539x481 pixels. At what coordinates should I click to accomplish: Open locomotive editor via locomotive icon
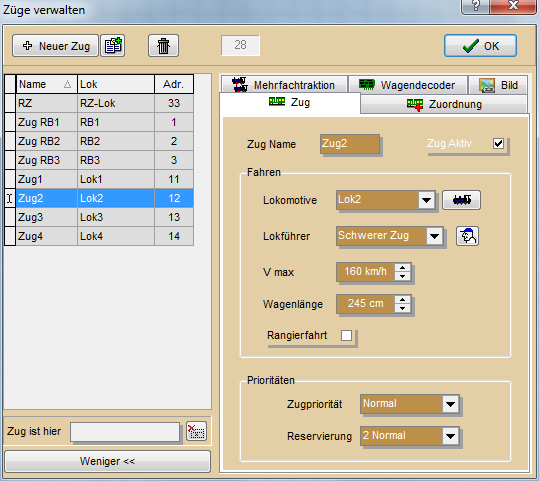pyautogui.click(x=461, y=200)
